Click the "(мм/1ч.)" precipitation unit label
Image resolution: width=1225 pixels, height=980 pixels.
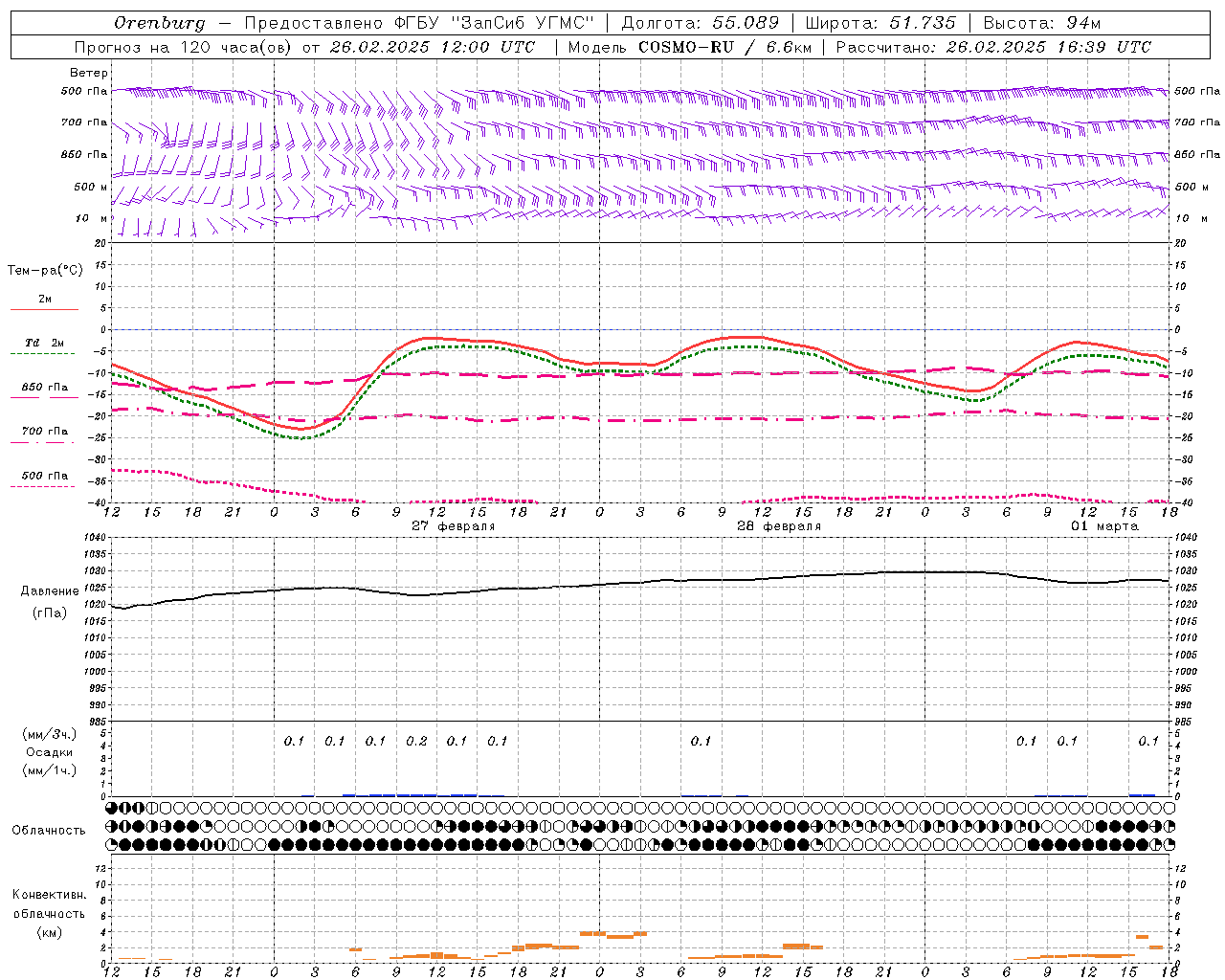click(50, 770)
